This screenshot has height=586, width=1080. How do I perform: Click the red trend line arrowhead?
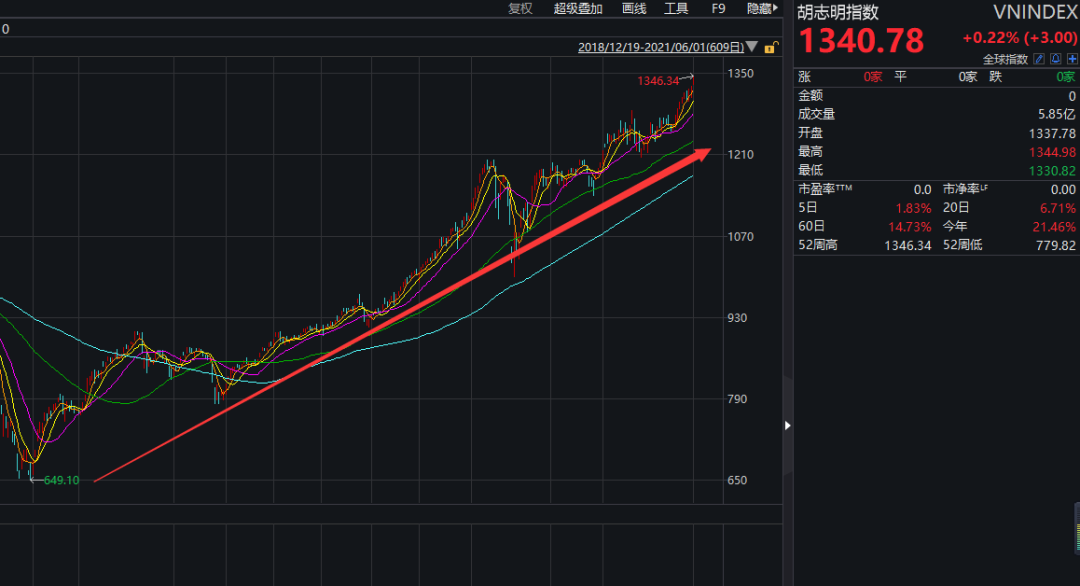click(x=702, y=154)
